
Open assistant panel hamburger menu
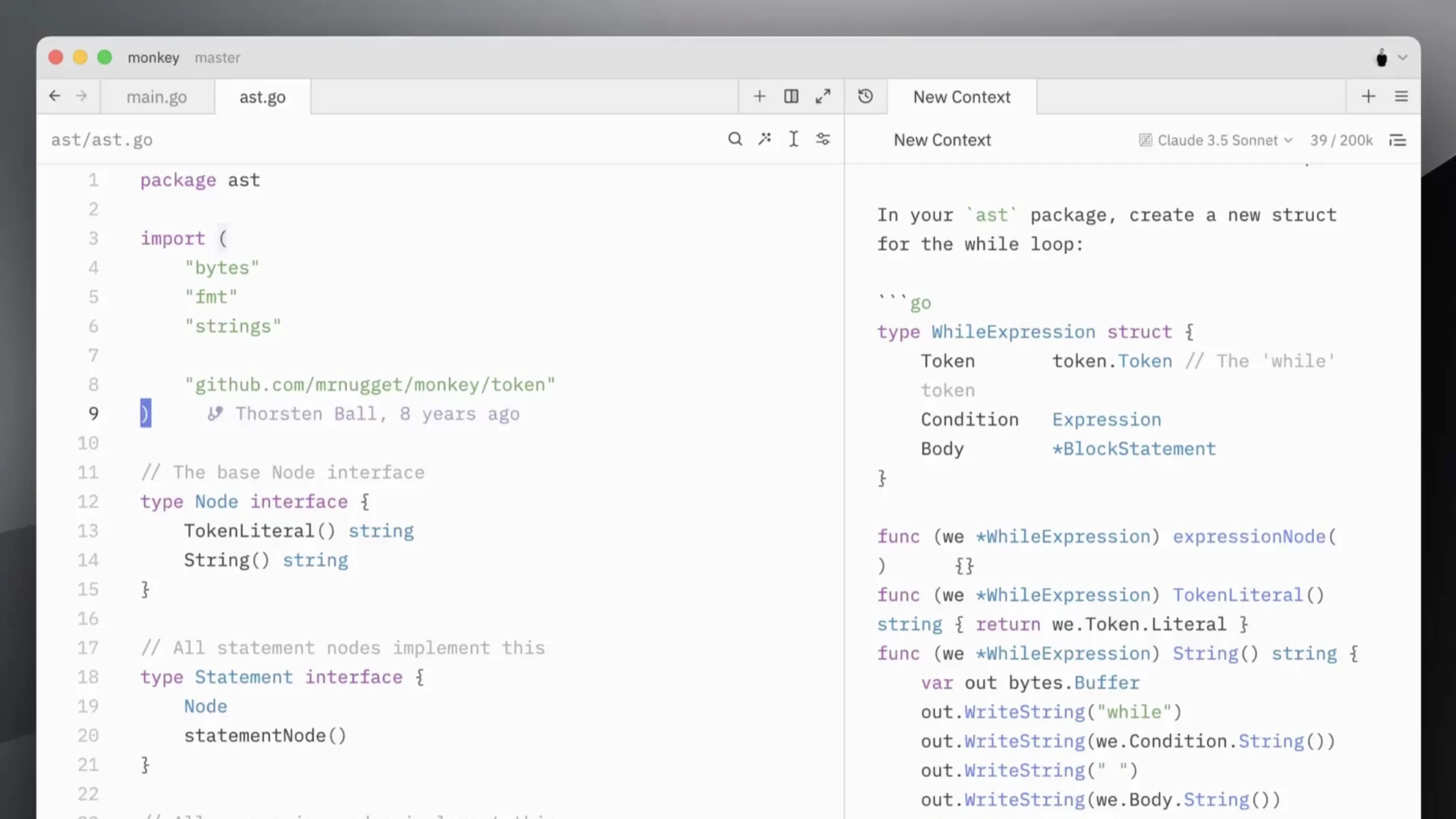point(1401,97)
